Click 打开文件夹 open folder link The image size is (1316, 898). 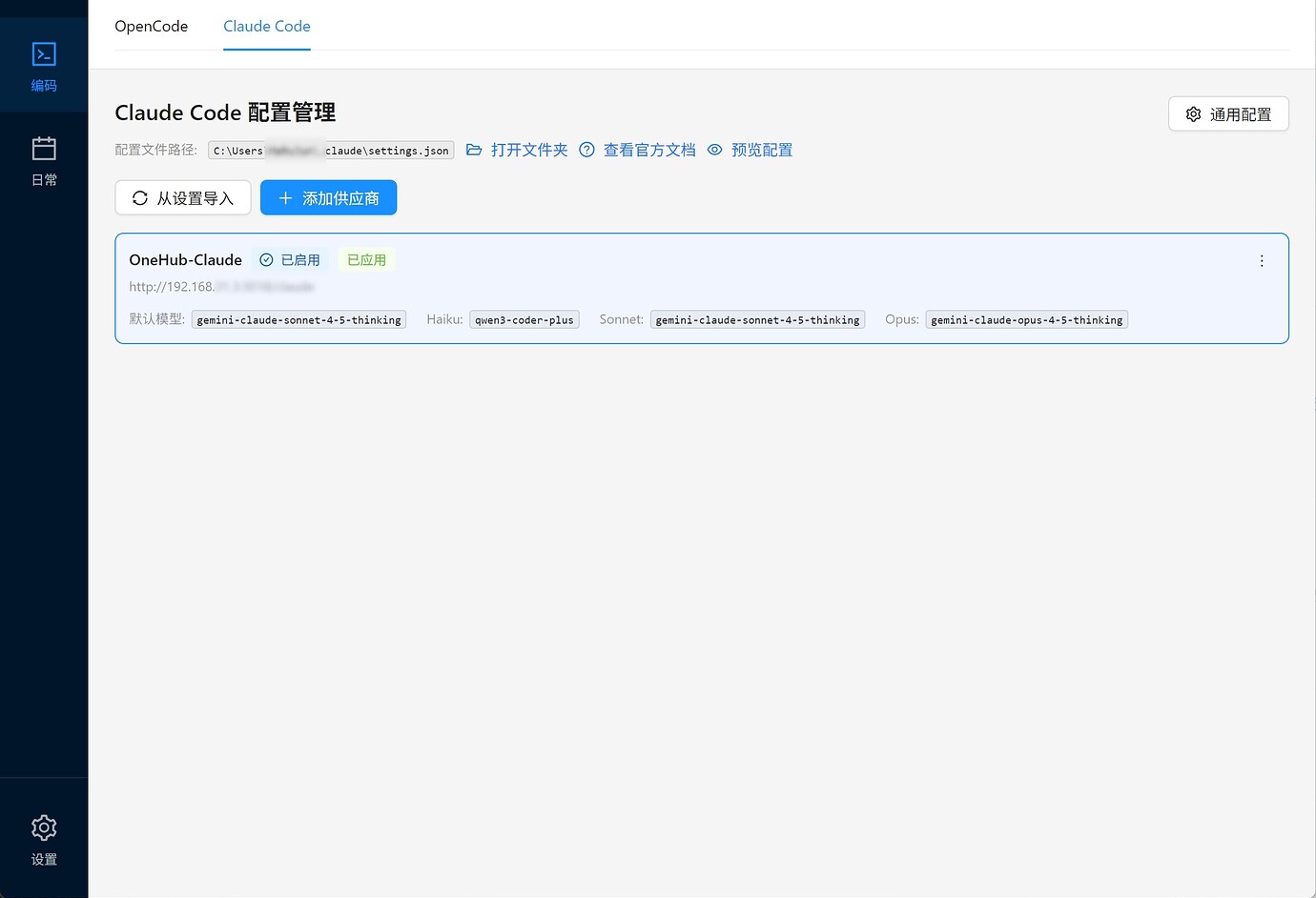tap(517, 150)
